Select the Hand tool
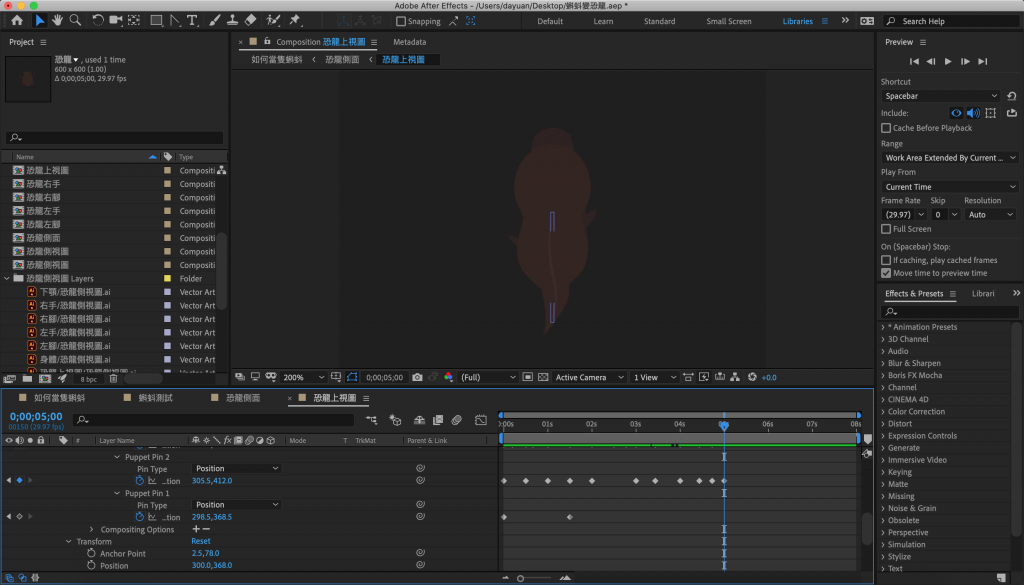 click(x=58, y=20)
